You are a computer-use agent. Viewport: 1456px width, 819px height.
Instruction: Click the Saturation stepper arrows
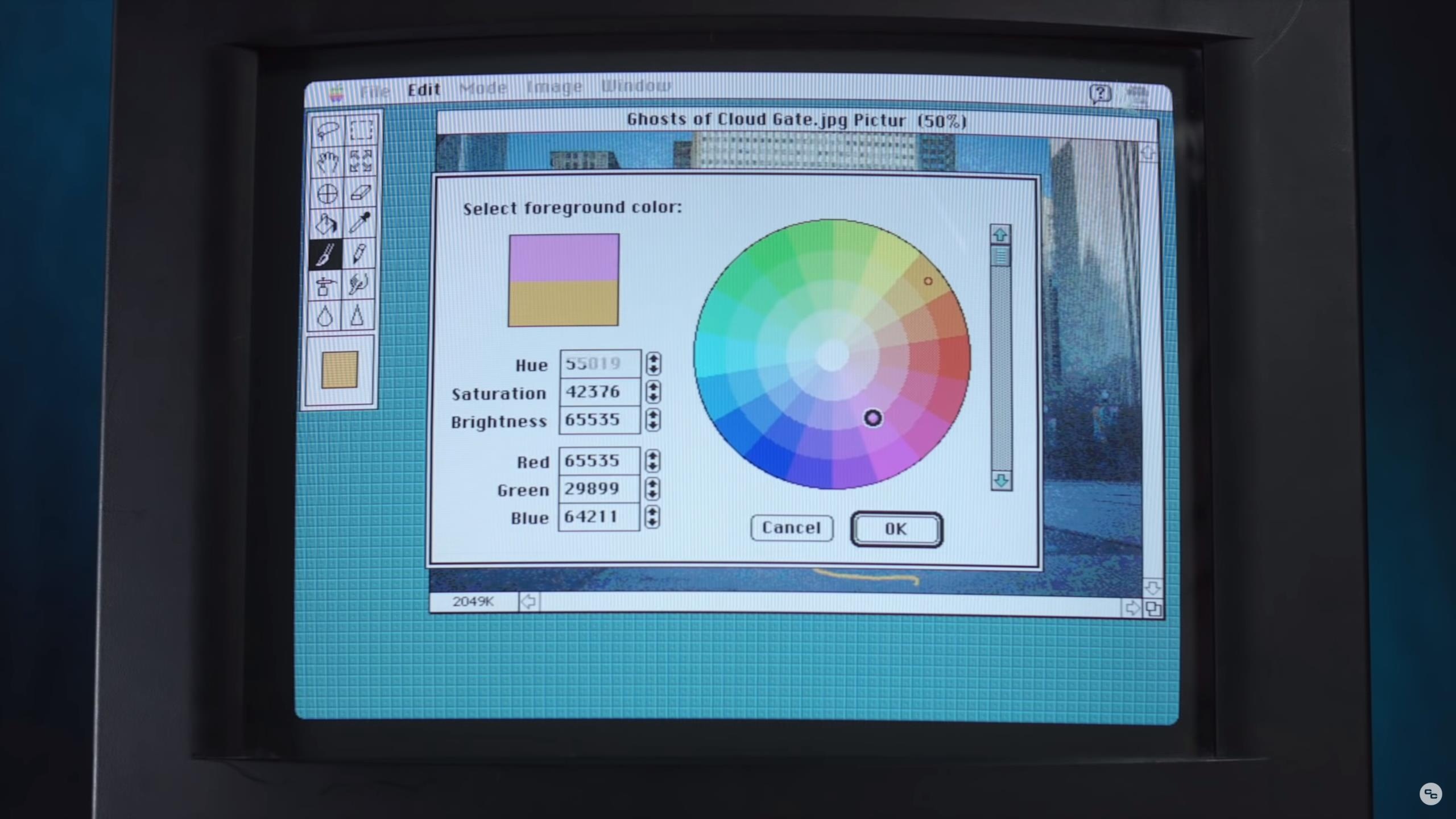(x=653, y=392)
